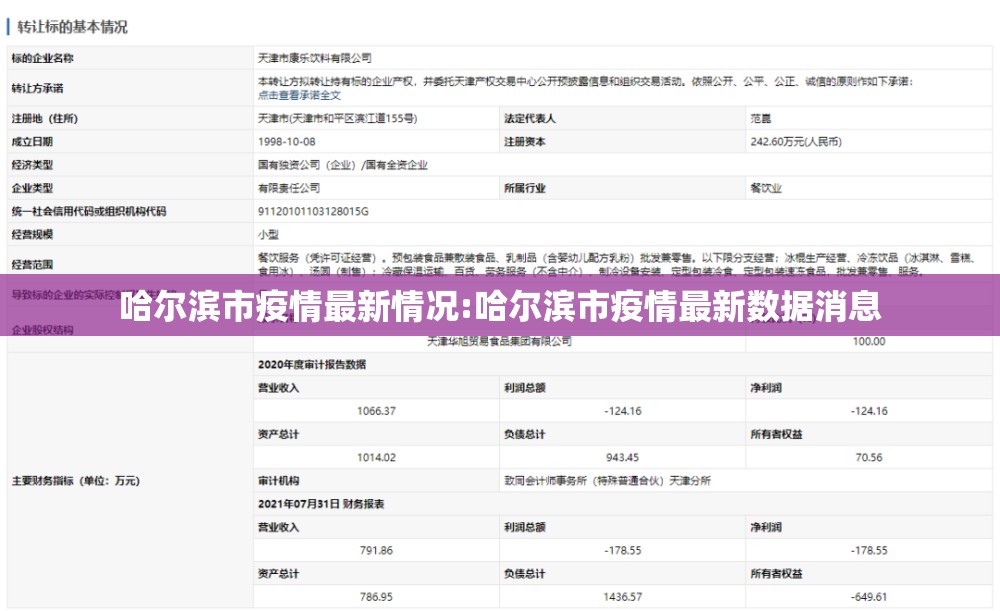1000x611 pixels.
Task: Select revenue value 791.86
Action: [376, 550]
